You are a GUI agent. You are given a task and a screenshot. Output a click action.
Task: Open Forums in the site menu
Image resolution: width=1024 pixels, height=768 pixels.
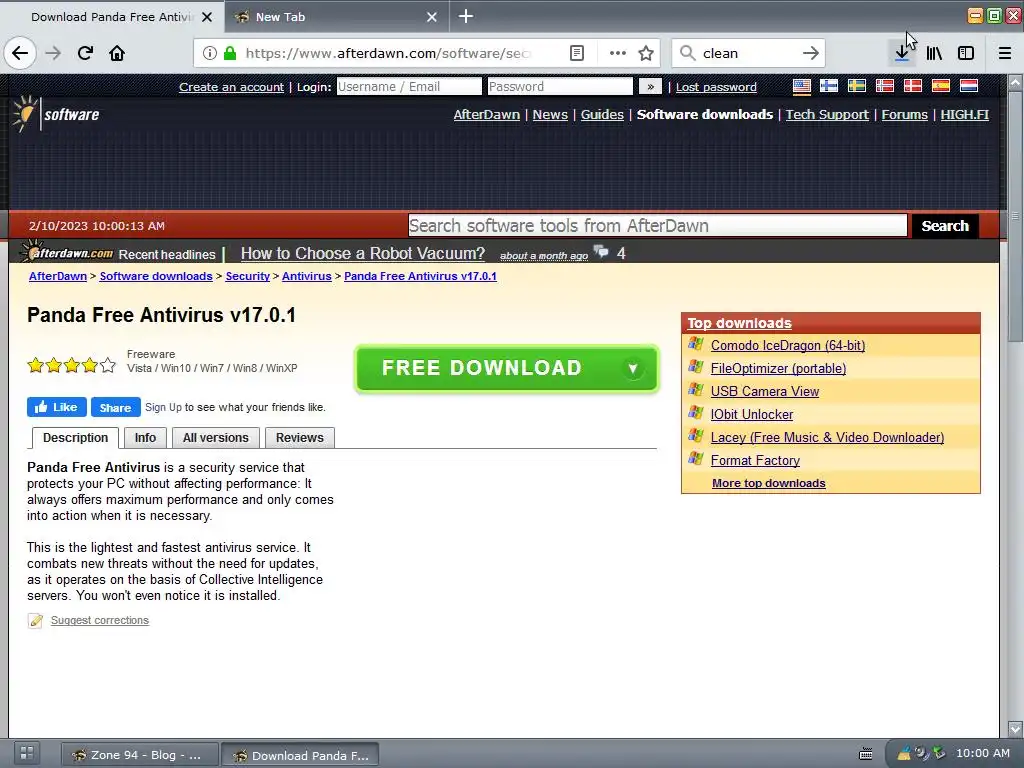(x=904, y=114)
